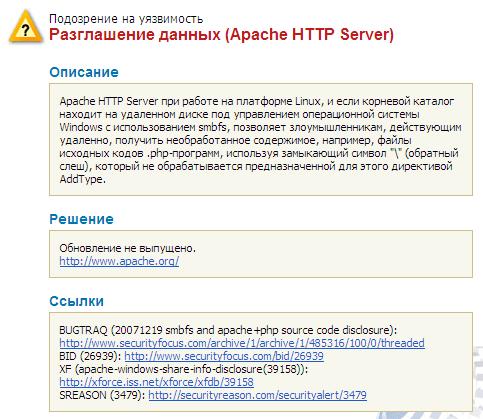Click the Обновление не выпущено text

tap(128, 248)
